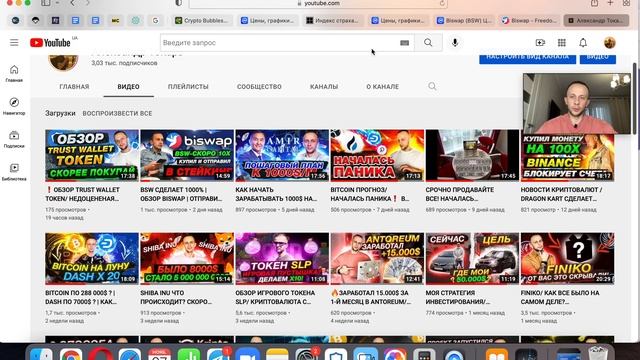The height and width of the screenshot is (360, 640).
Task: Switch to the Biswap (BSW) browser tab
Action: (x=464, y=20)
